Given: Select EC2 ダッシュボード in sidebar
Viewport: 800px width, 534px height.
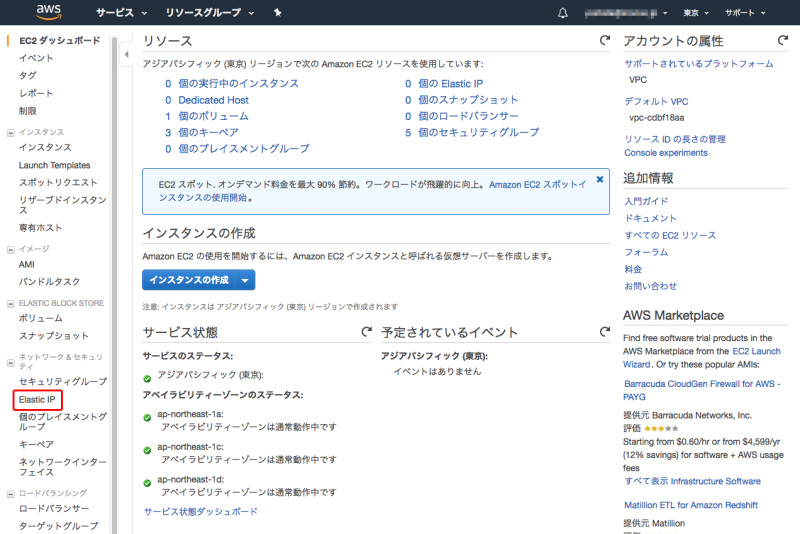Looking at the screenshot, I should pyautogui.click(x=59, y=41).
